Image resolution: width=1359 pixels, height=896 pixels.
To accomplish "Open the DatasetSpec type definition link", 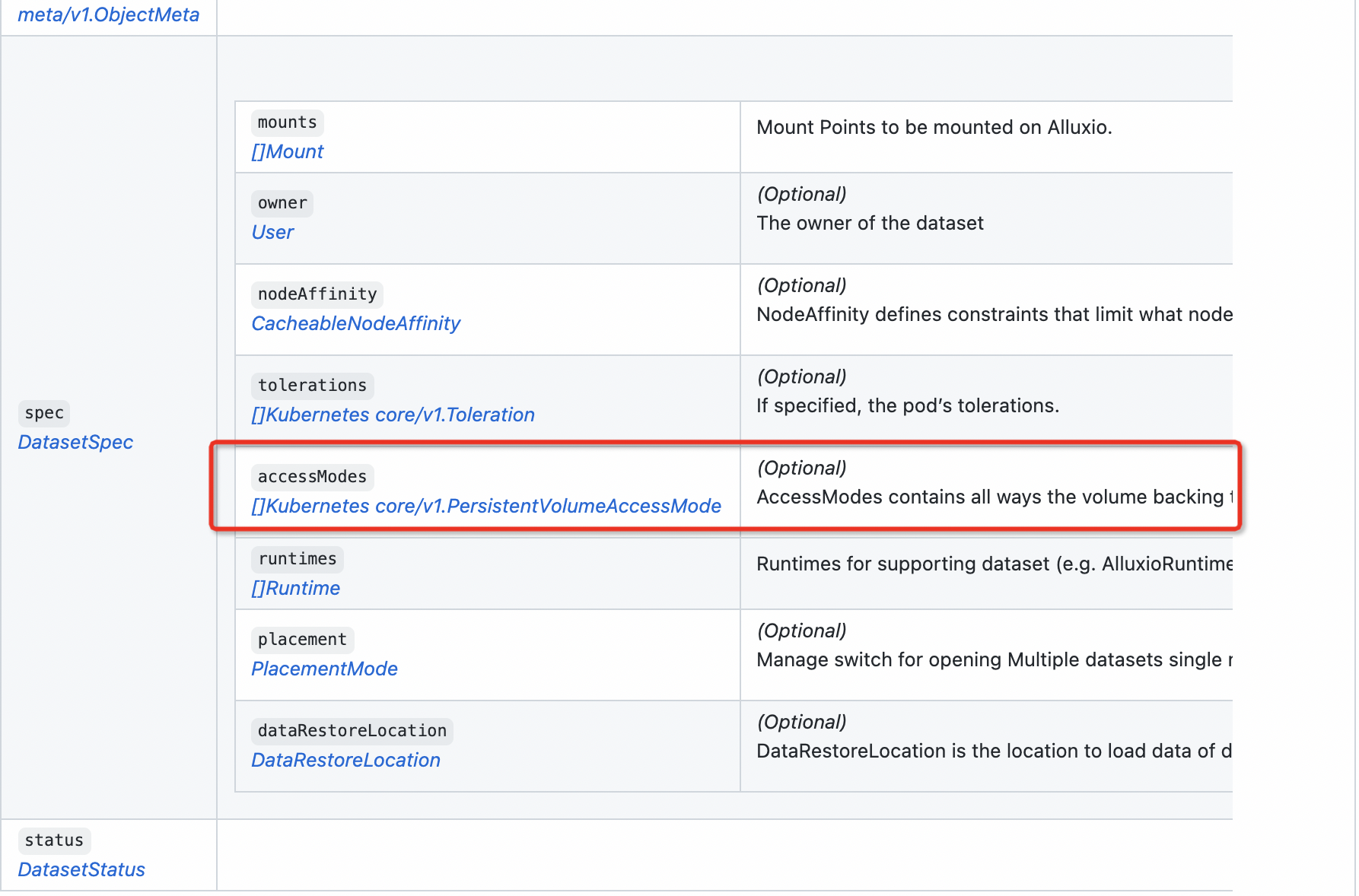I will click(75, 442).
